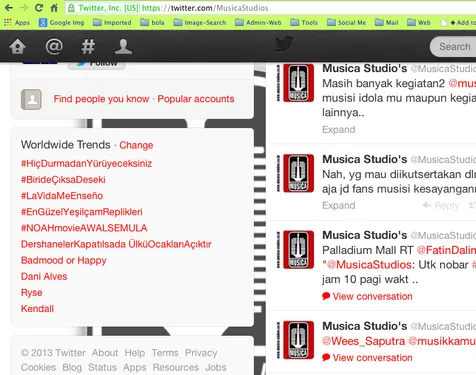476x375 pixels.
Task: Click the Add to bookmarklet
Action: click(458, 22)
